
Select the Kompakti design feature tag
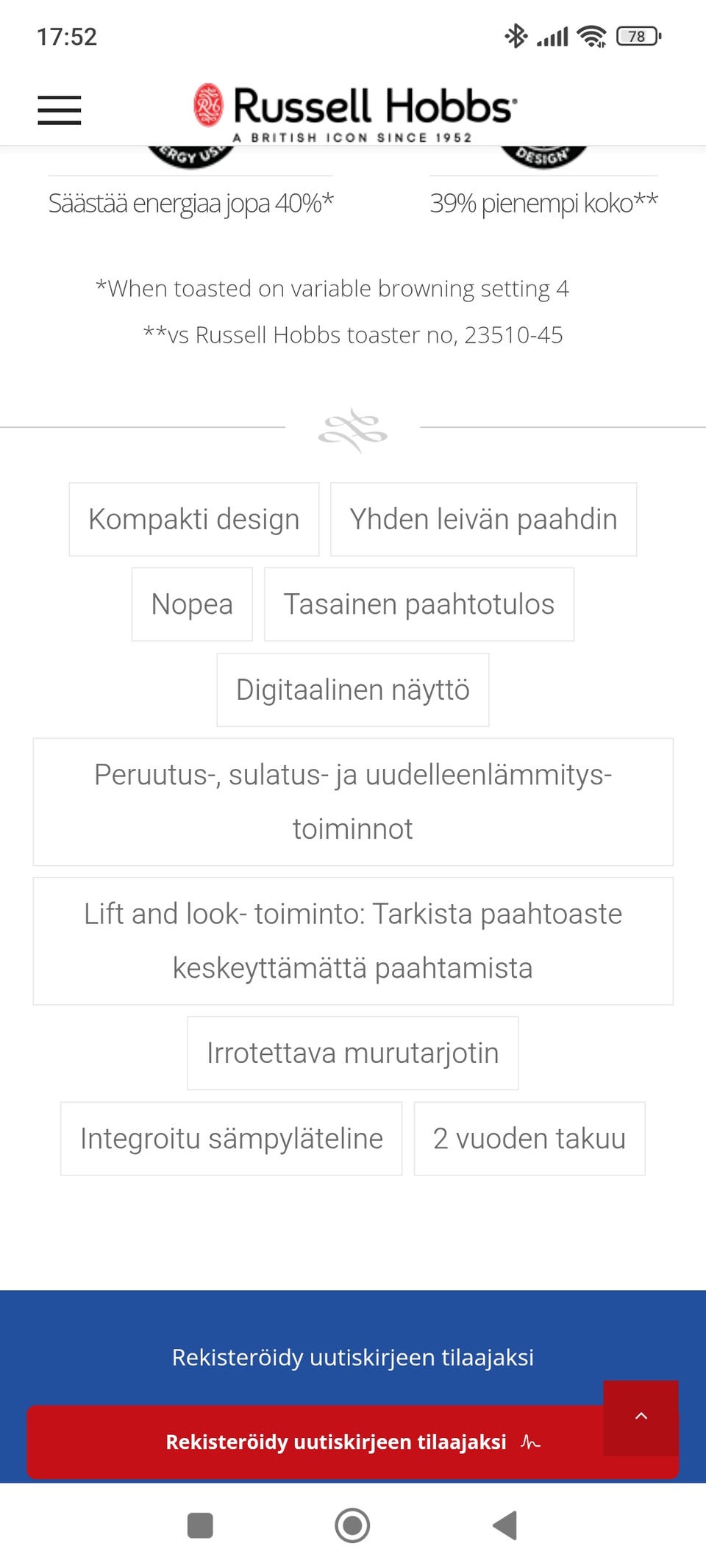pyautogui.click(x=194, y=520)
